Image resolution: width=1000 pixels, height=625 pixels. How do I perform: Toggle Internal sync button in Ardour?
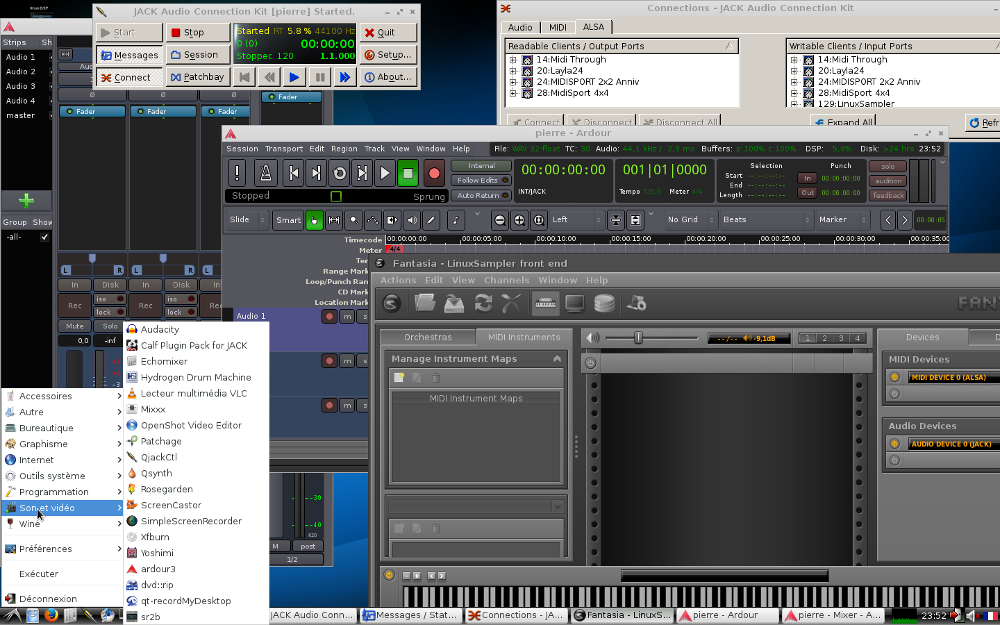481,166
